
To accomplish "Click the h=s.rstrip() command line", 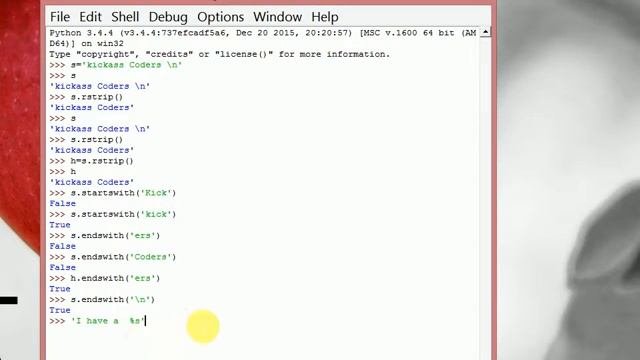I will coord(91,161).
